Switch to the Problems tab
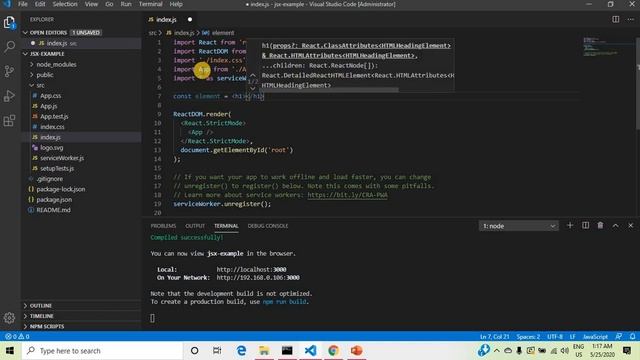 point(163,226)
